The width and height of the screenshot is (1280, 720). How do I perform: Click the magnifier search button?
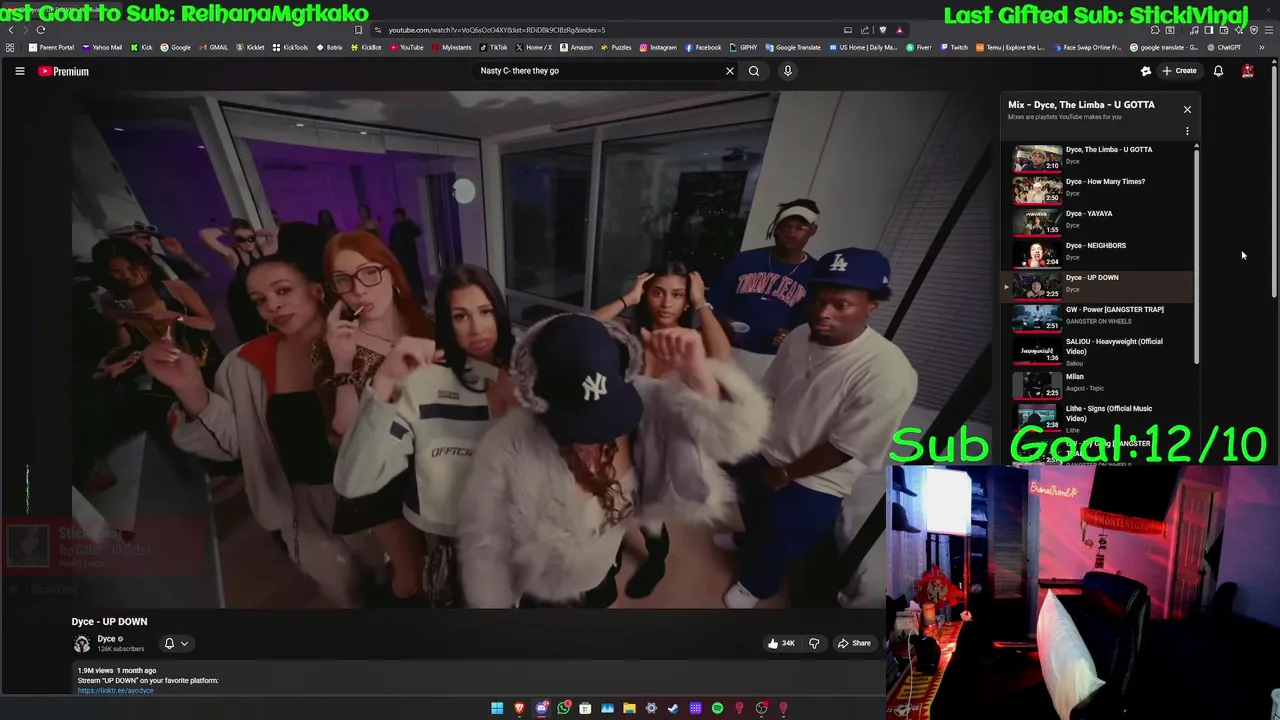click(754, 71)
